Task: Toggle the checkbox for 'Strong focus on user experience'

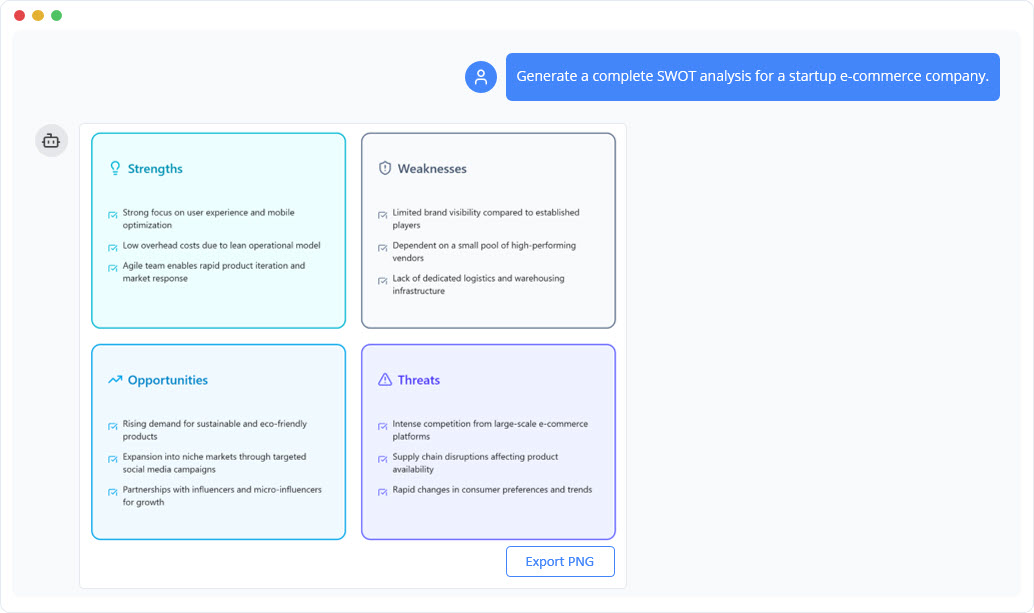Action: (x=112, y=215)
